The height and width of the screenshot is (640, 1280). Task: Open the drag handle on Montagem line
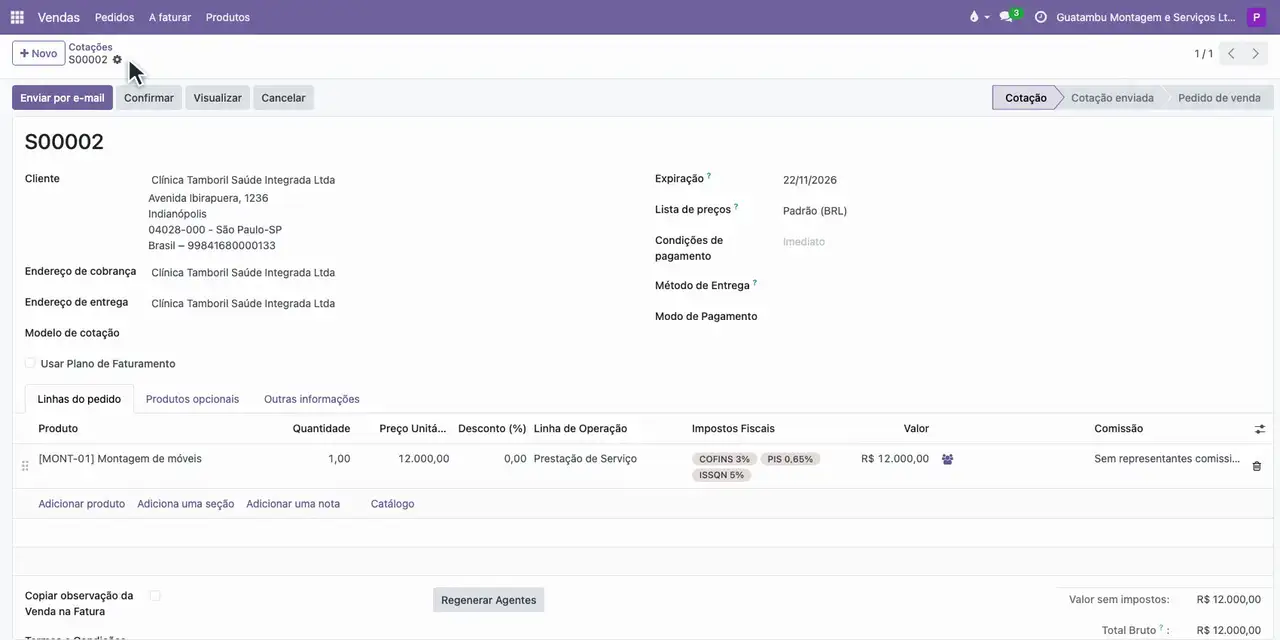25,466
